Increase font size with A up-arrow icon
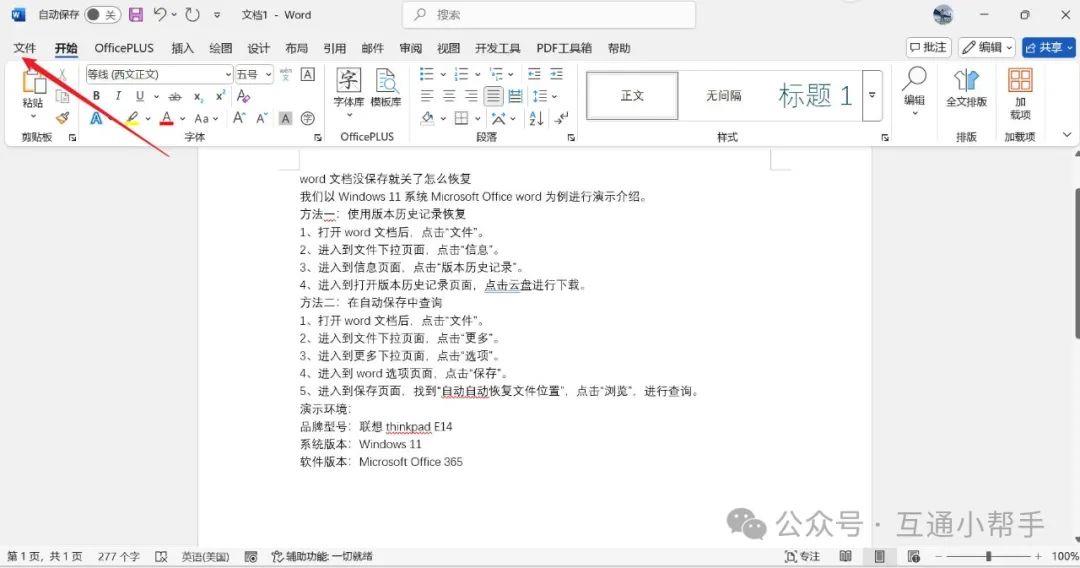 tap(239, 118)
